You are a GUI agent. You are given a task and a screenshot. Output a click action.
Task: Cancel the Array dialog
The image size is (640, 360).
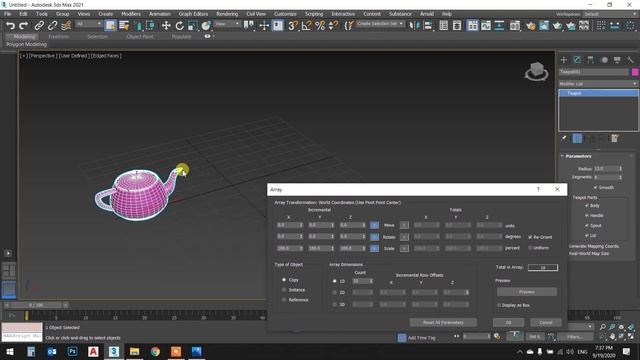point(546,322)
